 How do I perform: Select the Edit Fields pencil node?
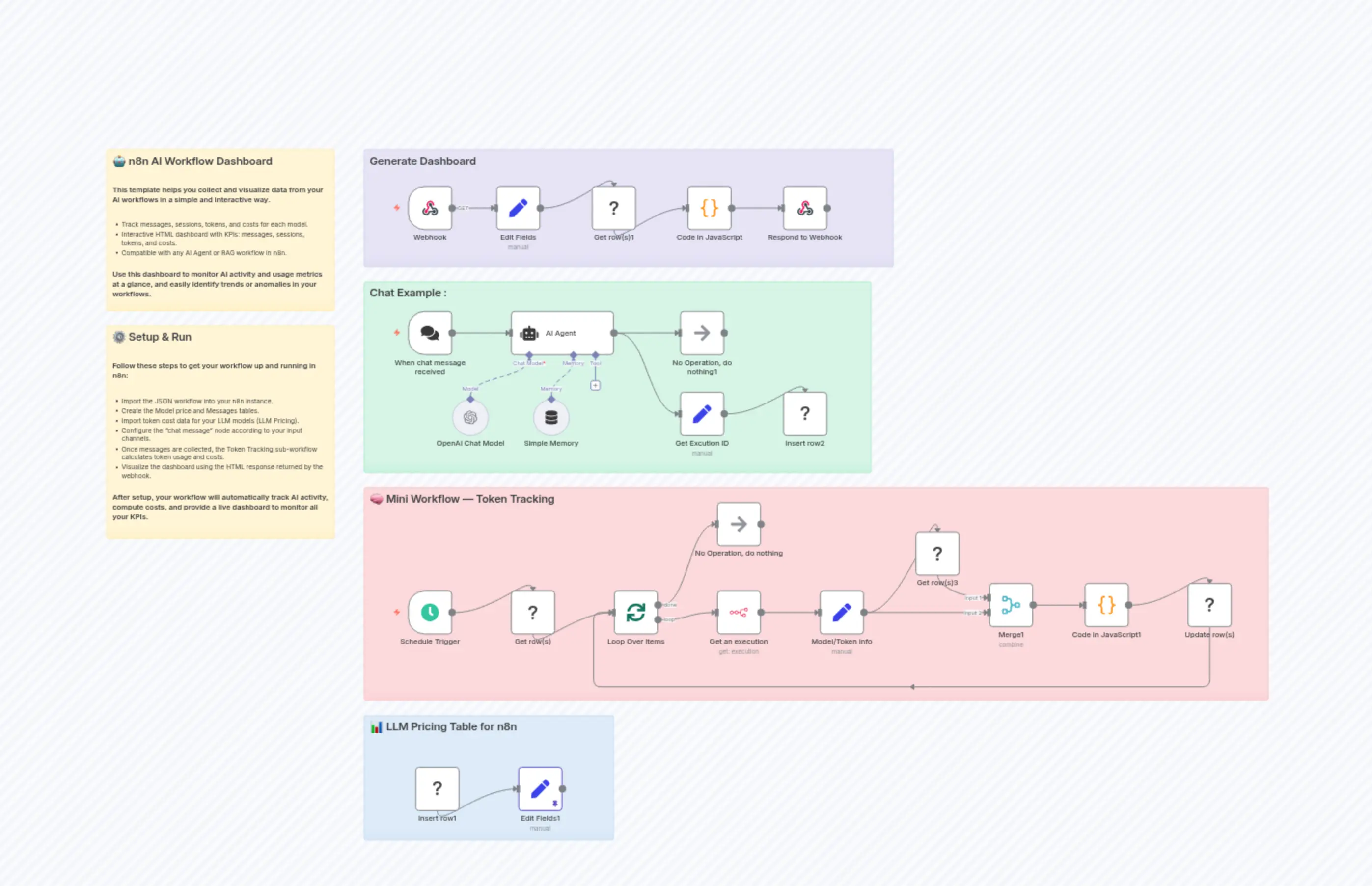pyautogui.click(x=518, y=208)
